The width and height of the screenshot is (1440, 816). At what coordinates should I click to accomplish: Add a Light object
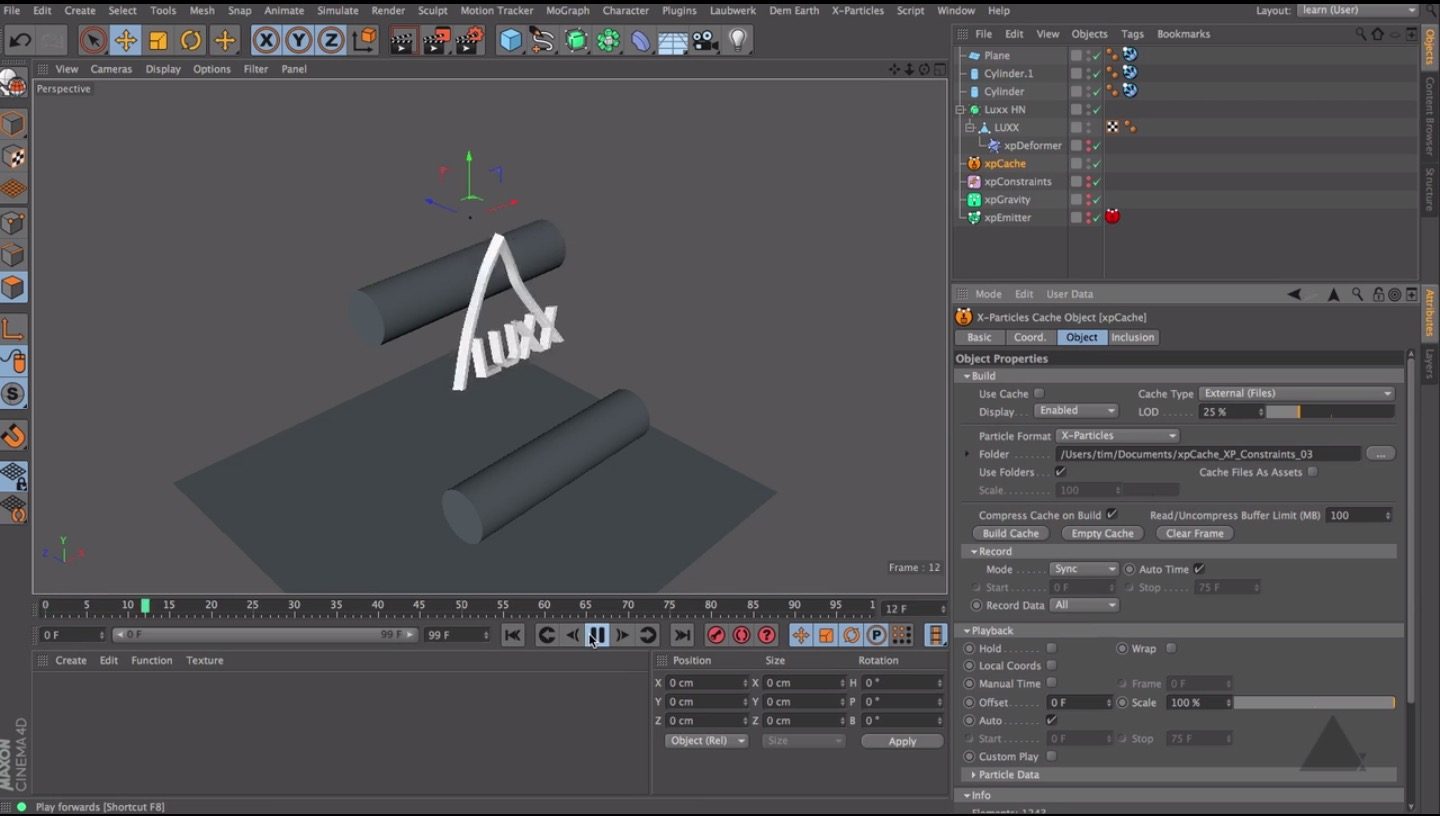tap(738, 41)
